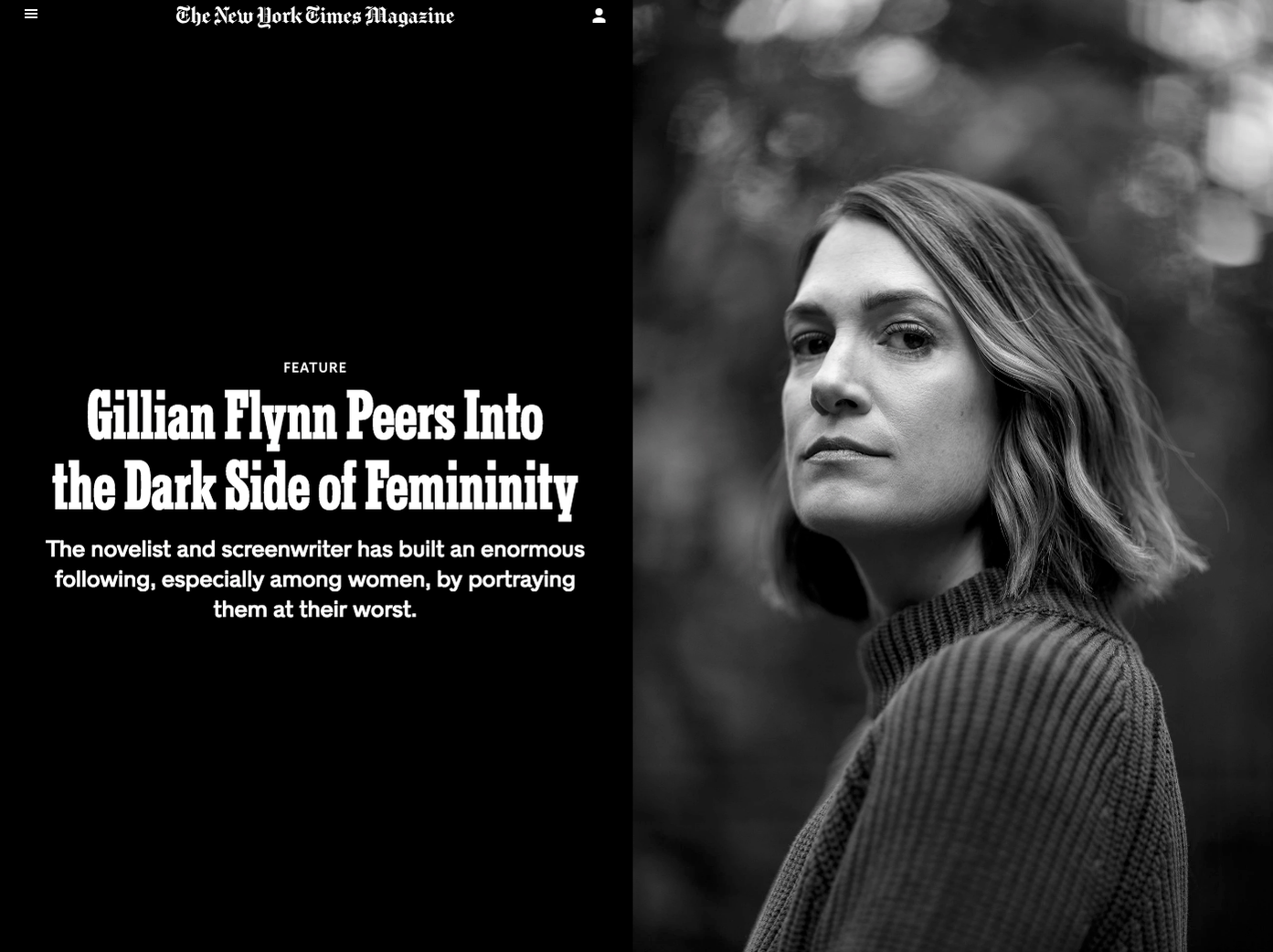The image size is (1273, 952).
Task: Go to The New York Times Magazine logo
Action: click(315, 16)
